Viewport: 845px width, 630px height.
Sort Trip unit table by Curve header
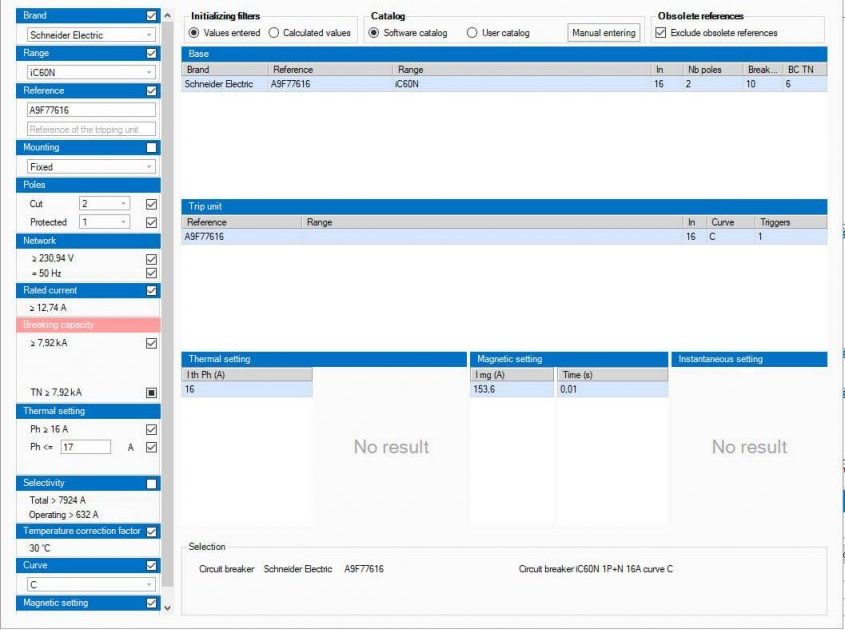(x=731, y=222)
